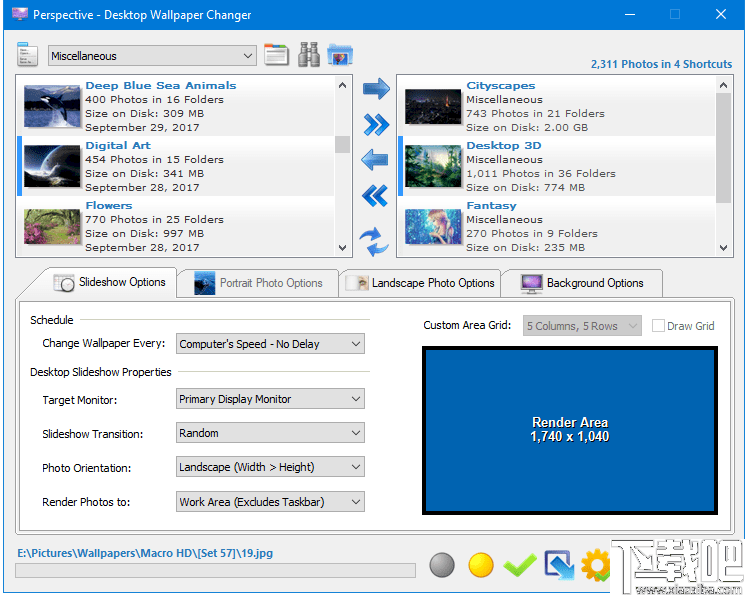Image resolution: width=746 pixels, height=595 pixels.
Task: Click the yellow circle status button
Action: (481, 566)
